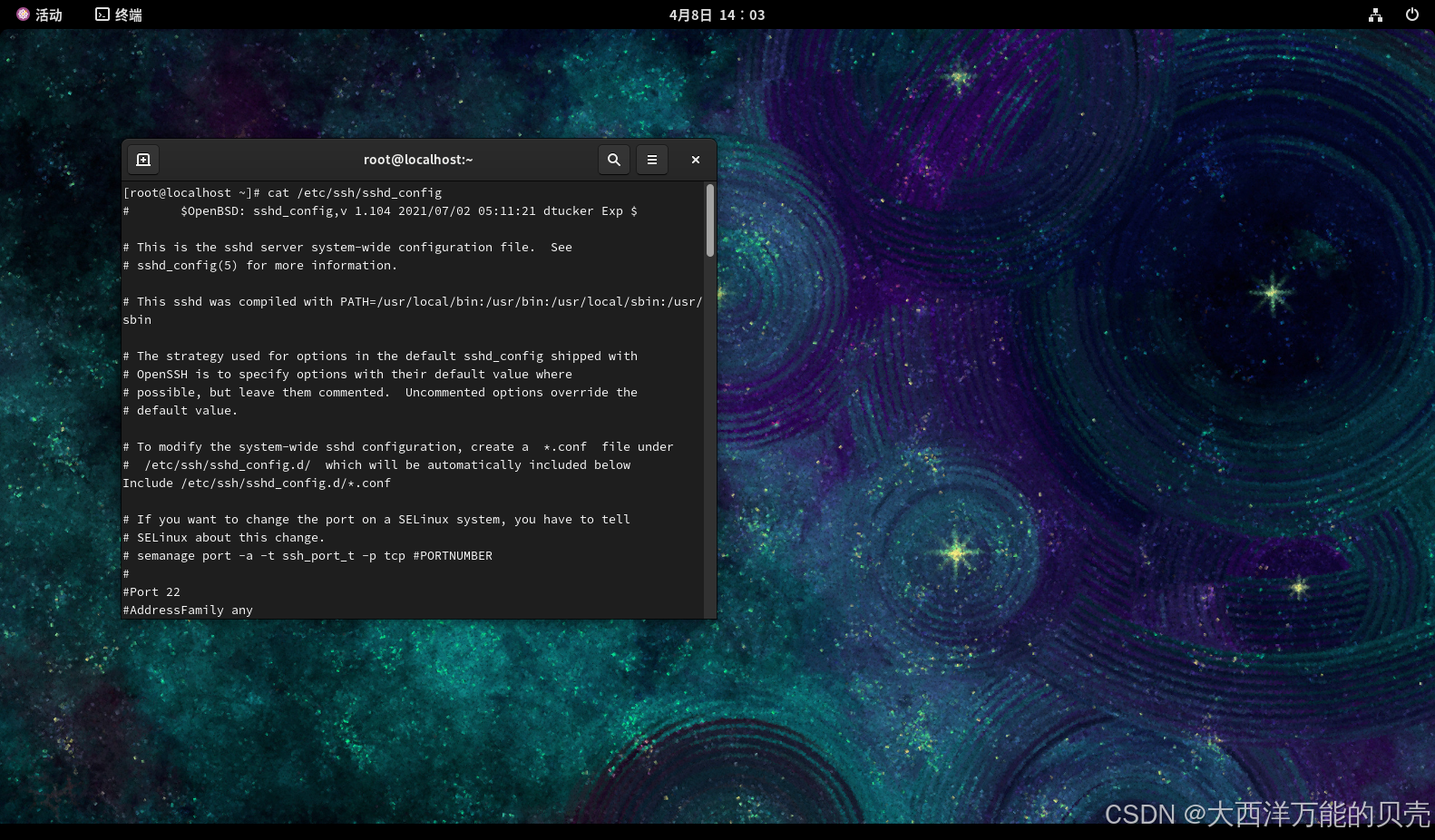The image size is (1435, 840).
Task: Click the terminal vertical scrollbar thumb
Action: [x=710, y=220]
